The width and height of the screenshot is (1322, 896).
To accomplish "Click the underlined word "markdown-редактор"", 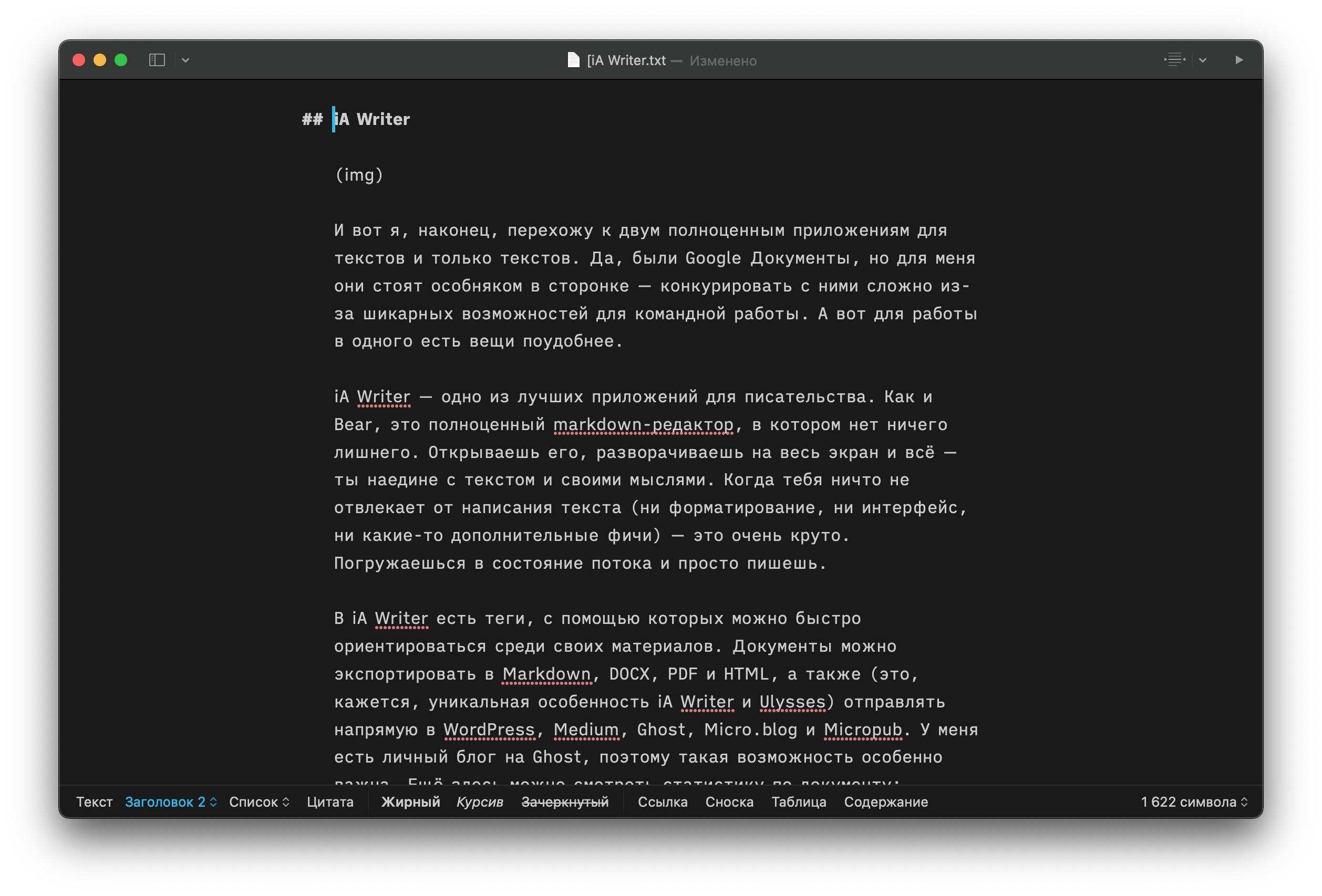I will click(643, 424).
